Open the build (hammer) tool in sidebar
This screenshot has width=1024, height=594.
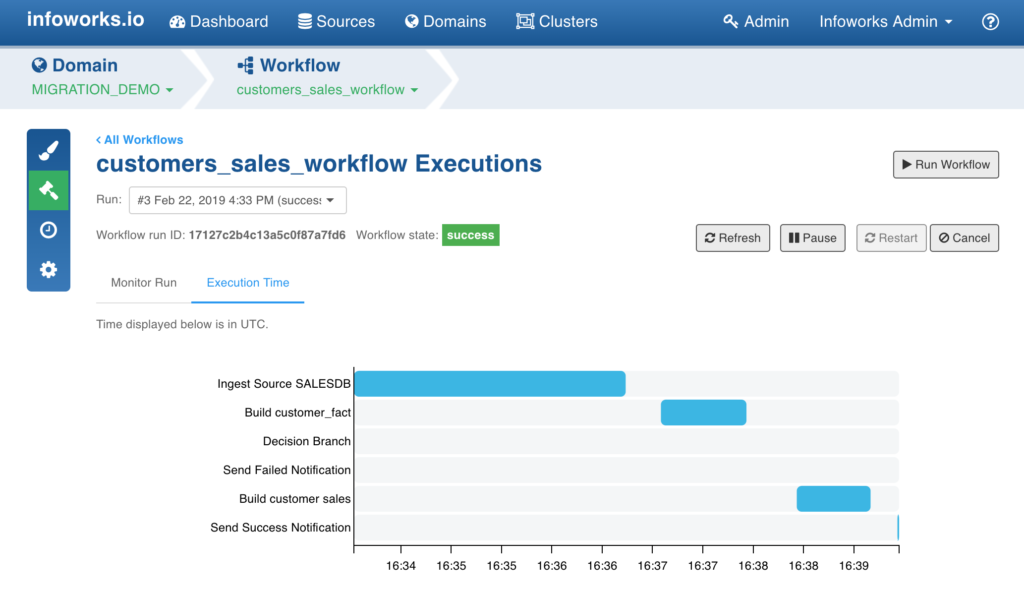[x=48, y=190]
